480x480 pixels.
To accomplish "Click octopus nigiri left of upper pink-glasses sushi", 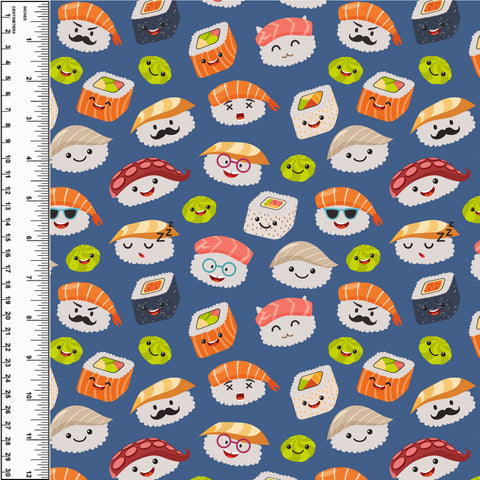I will click(x=149, y=182).
